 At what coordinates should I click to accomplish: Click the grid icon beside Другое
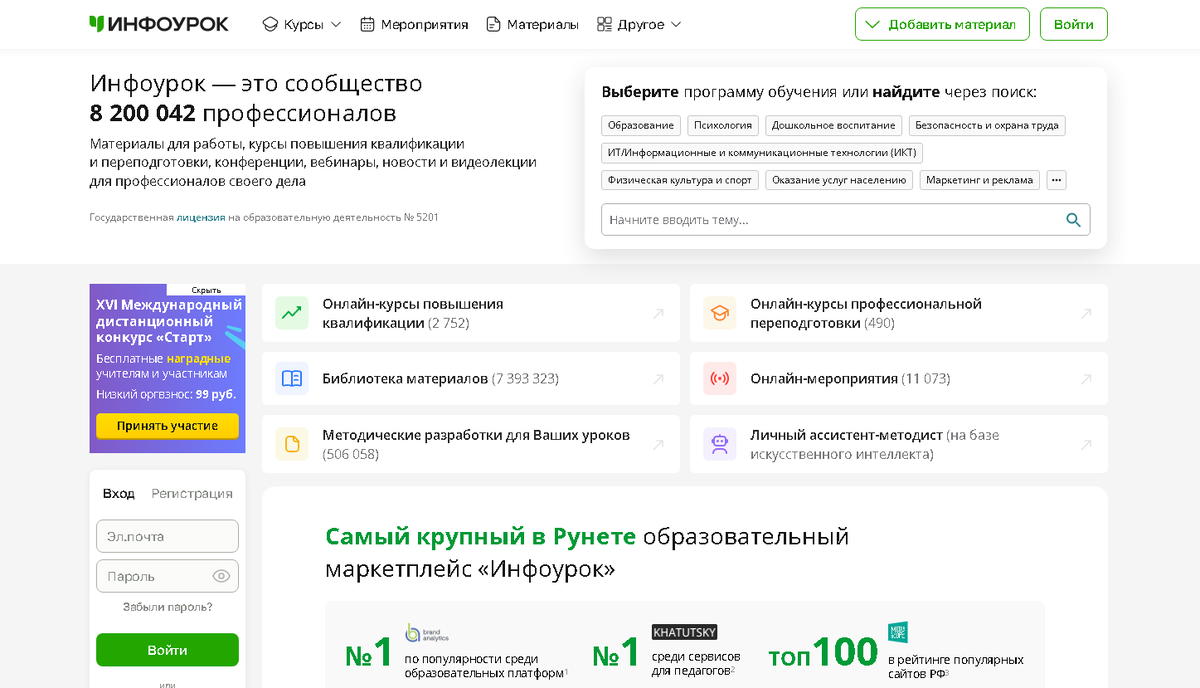[x=604, y=24]
